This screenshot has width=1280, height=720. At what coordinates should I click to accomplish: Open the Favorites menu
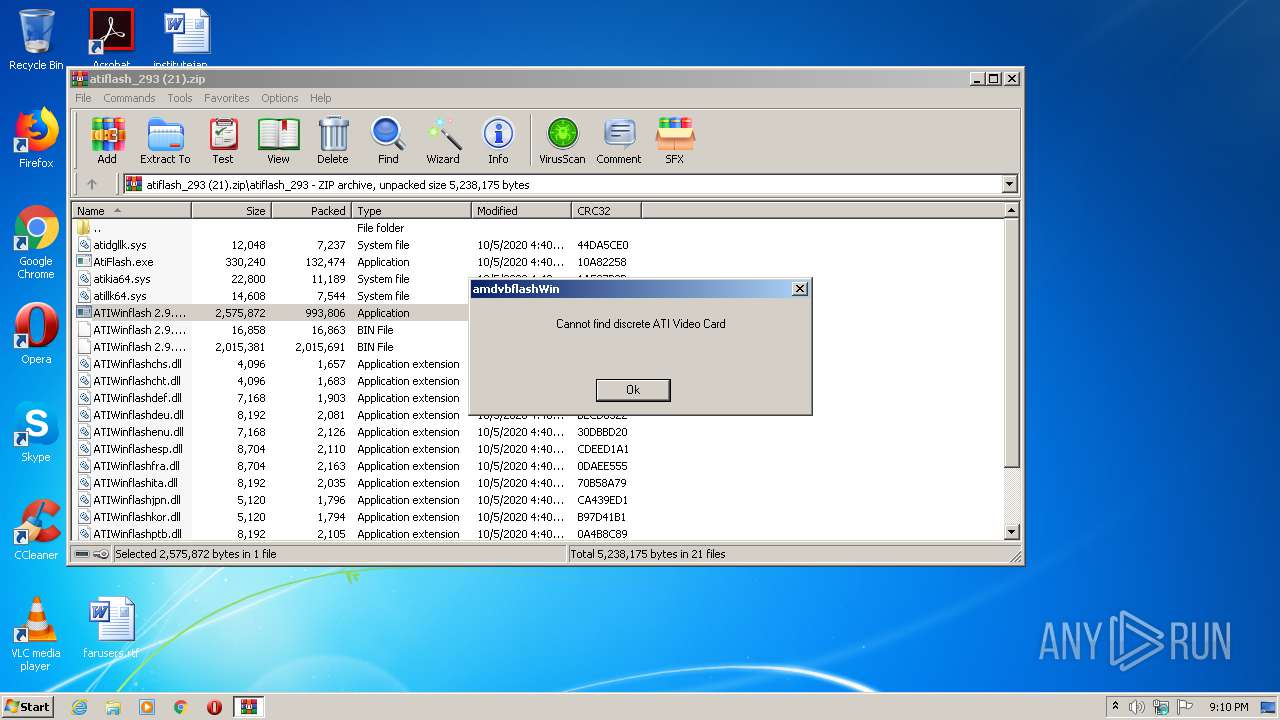(227, 98)
